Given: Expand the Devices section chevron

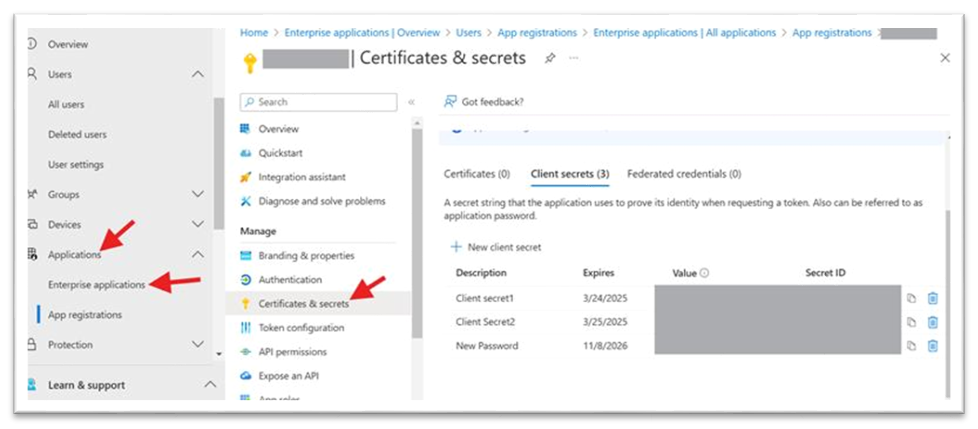Looking at the screenshot, I should pyautogui.click(x=198, y=224).
